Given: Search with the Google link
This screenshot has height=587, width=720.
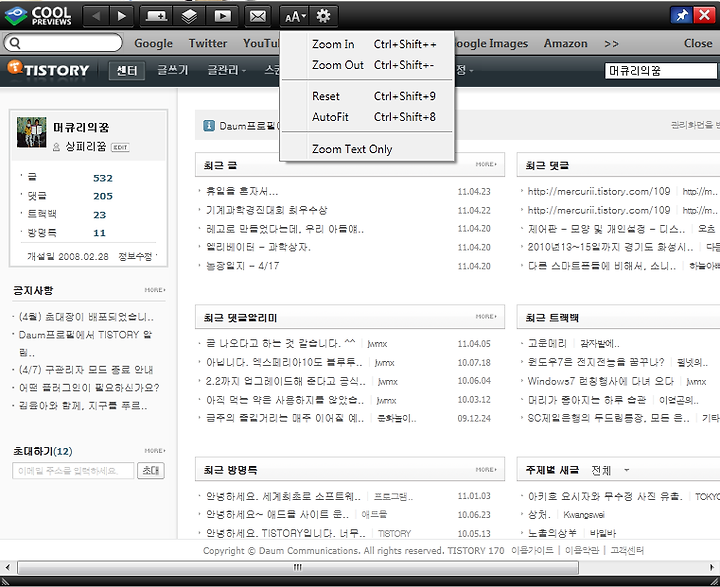Looking at the screenshot, I should (x=153, y=44).
